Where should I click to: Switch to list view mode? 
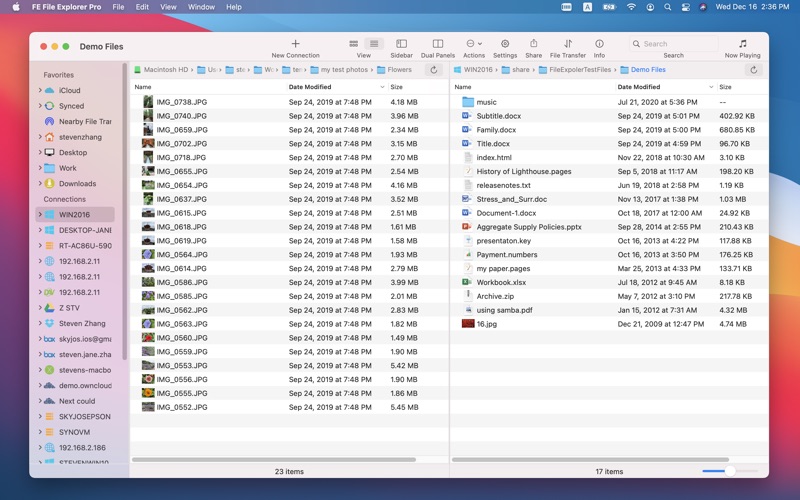coord(374,44)
